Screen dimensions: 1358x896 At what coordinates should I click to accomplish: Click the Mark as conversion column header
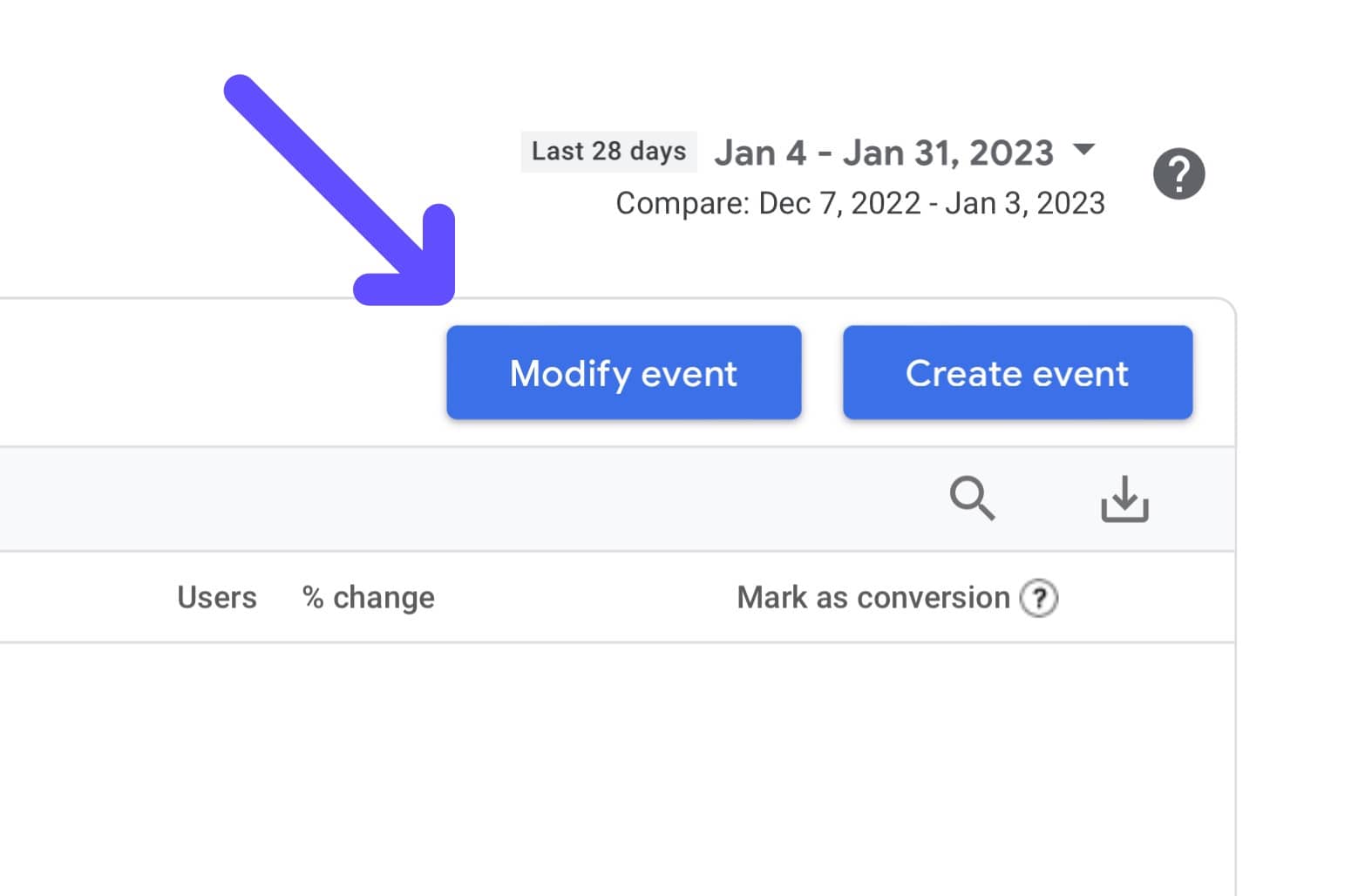[x=873, y=598]
